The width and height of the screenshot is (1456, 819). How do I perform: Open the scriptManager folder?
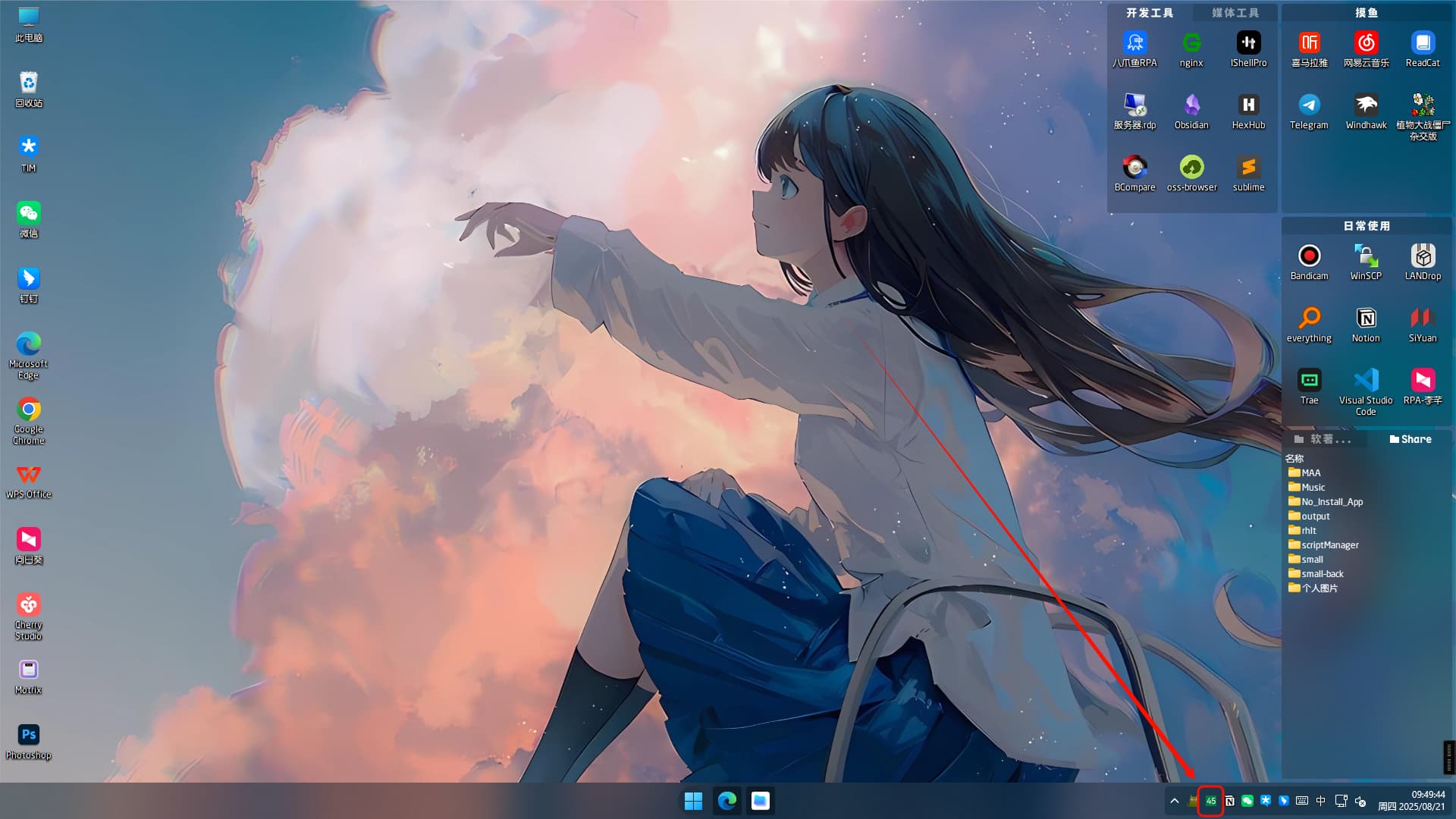[1323, 544]
